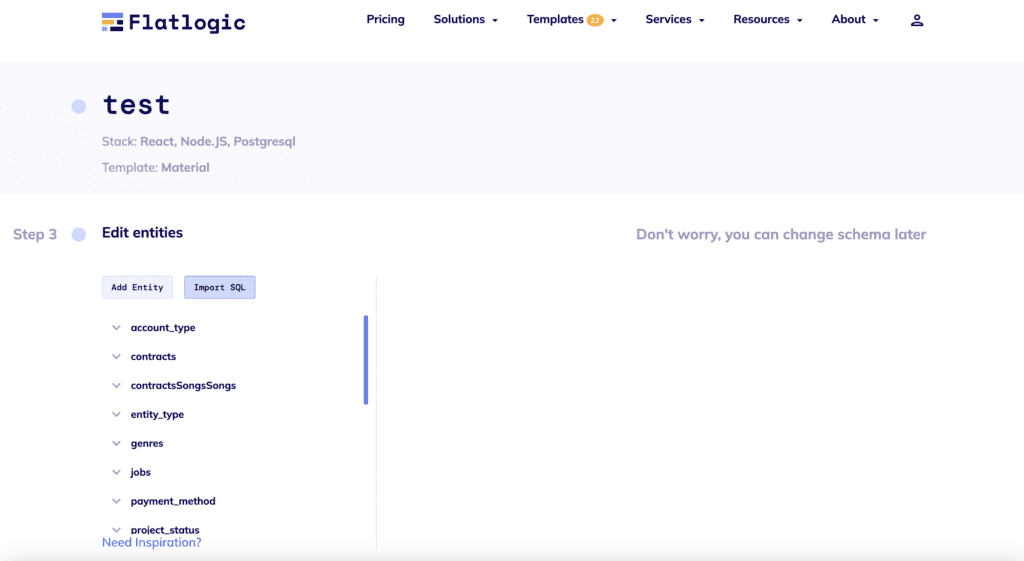1024x561 pixels.
Task: Click the Flatlogic logo icon
Action: click(x=112, y=22)
